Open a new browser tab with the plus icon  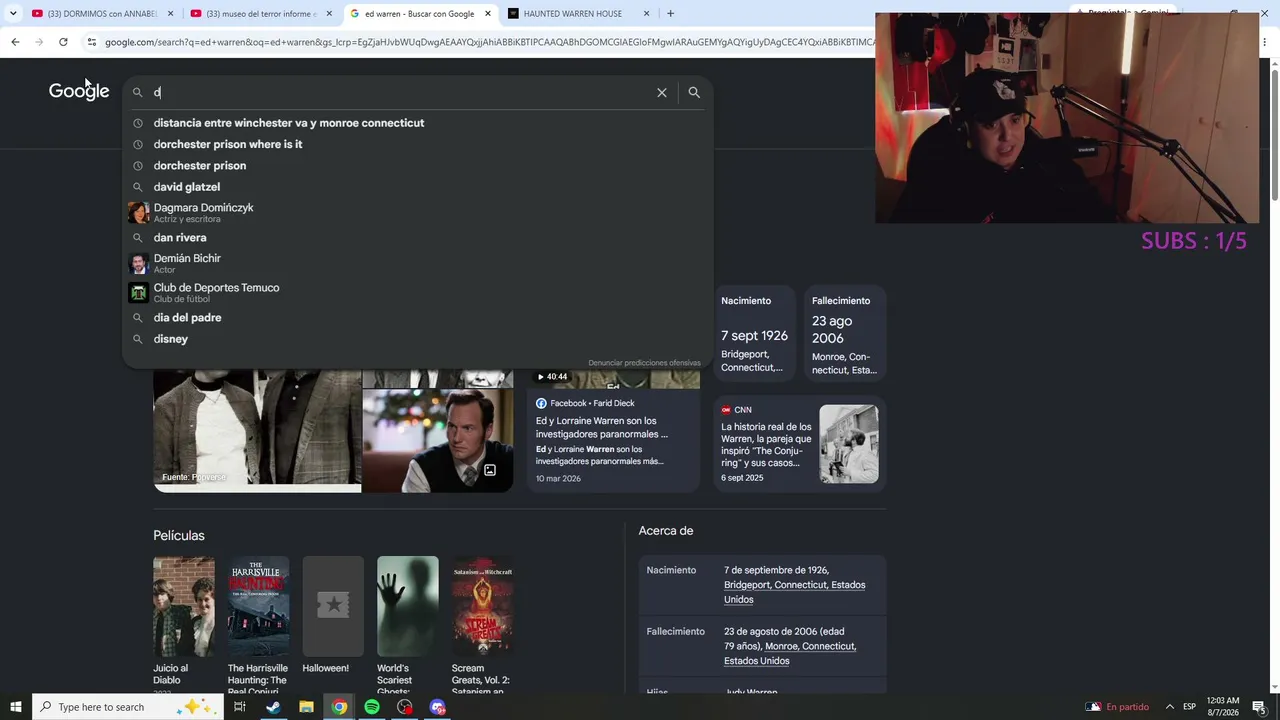tap(670, 14)
